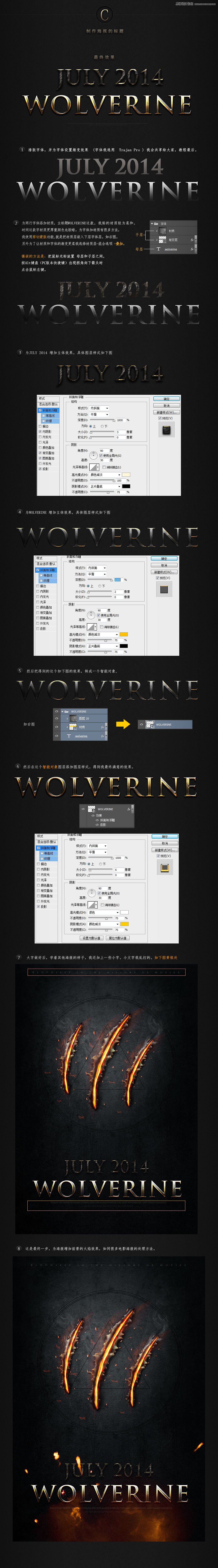Click the circular C logo at top
The image size is (218, 1568).
click(105, 15)
